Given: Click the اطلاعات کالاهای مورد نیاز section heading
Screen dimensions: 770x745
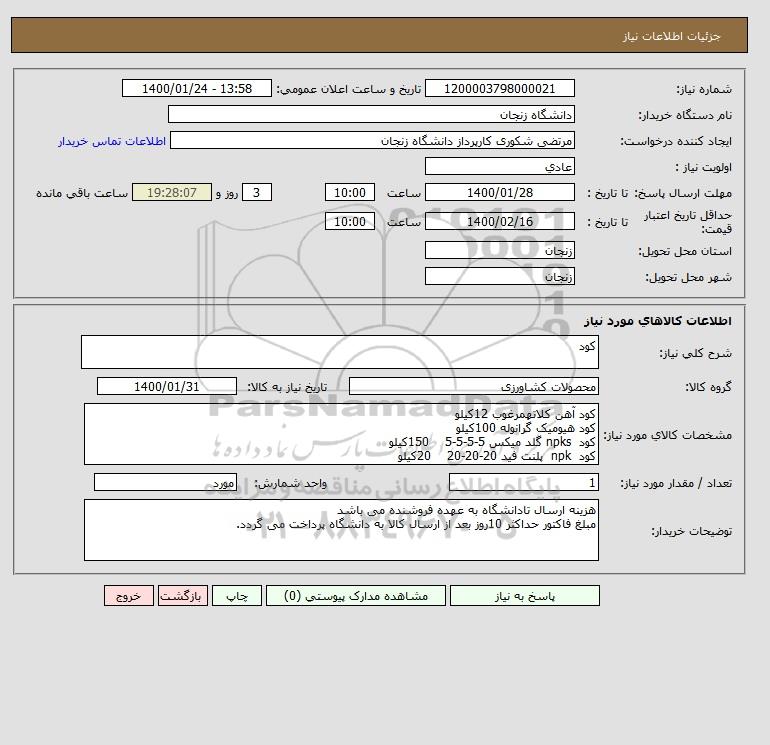Looking at the screenshot, I should tap(658, 321).
